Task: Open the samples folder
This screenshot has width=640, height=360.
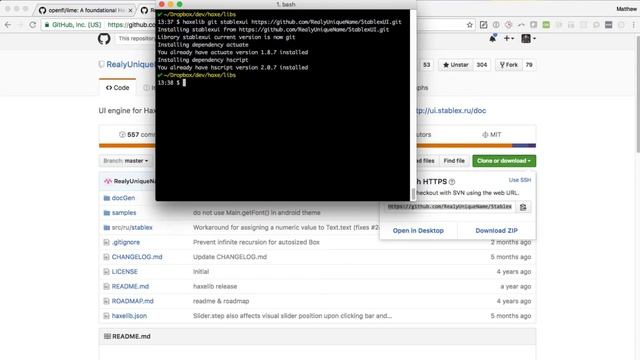Action: tap(124, 213)
